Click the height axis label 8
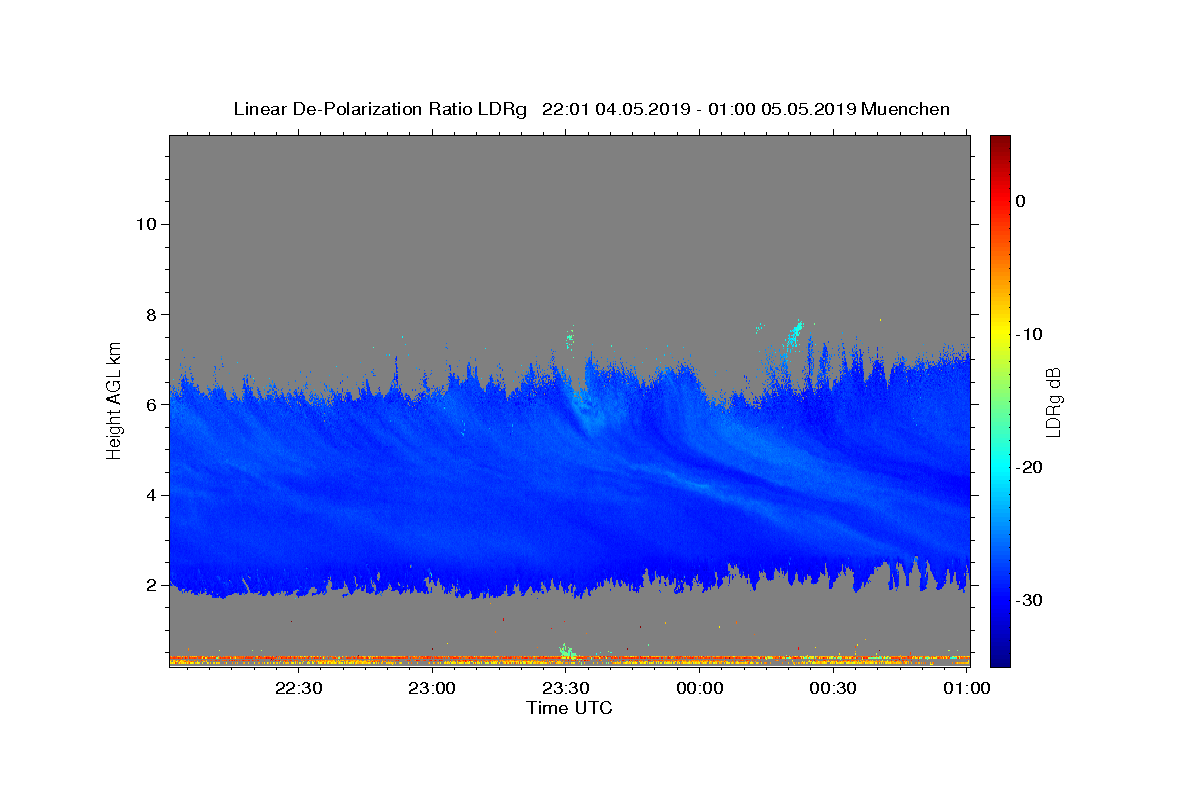1200x800 pixels. click(x=152, y=314)
